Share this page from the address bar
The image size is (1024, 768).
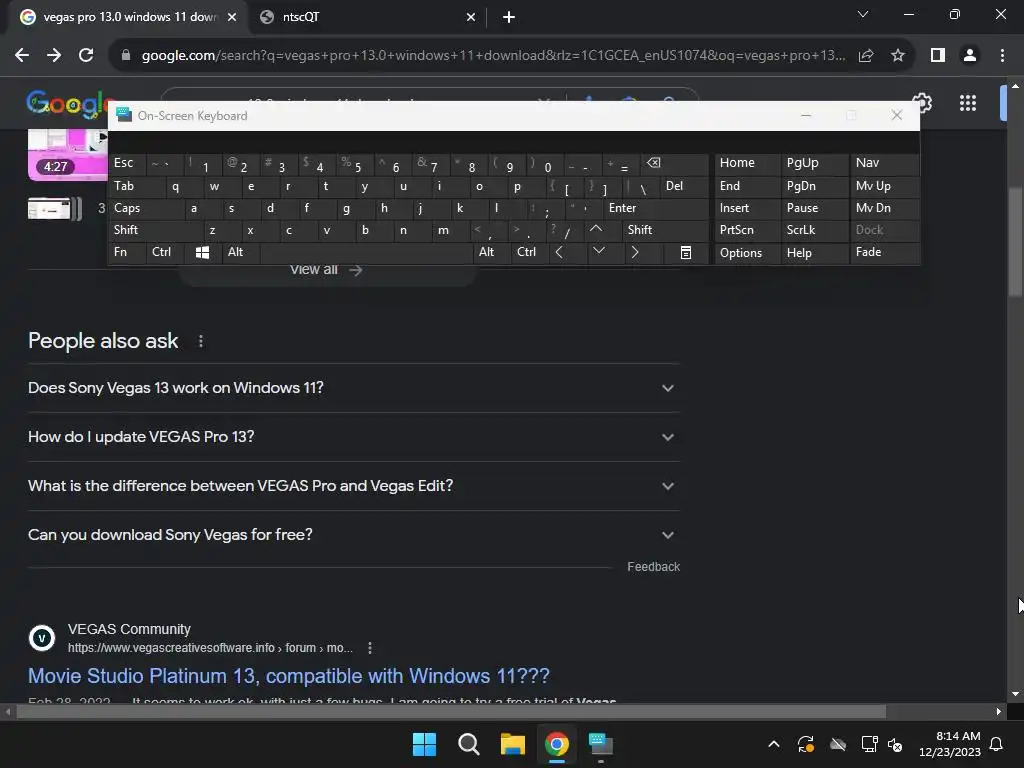[866, 56]
